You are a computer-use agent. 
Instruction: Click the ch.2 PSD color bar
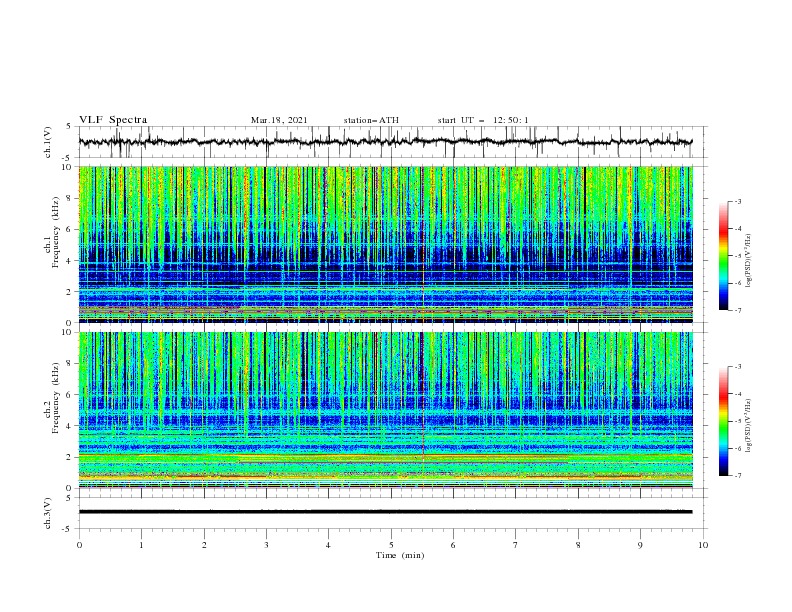(x=723, y=421)
